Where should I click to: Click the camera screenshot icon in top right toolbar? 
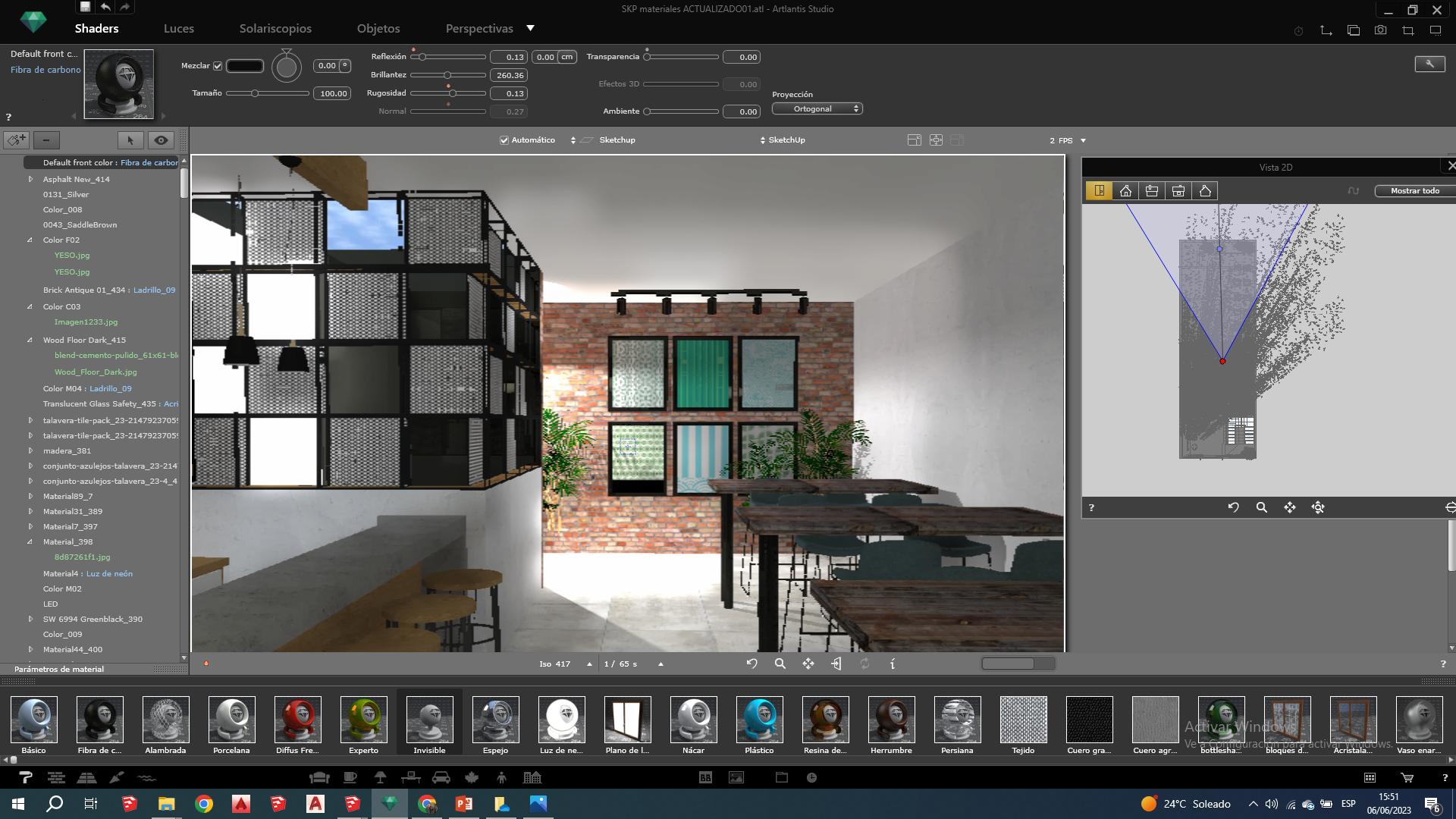tap(1380, 30)
